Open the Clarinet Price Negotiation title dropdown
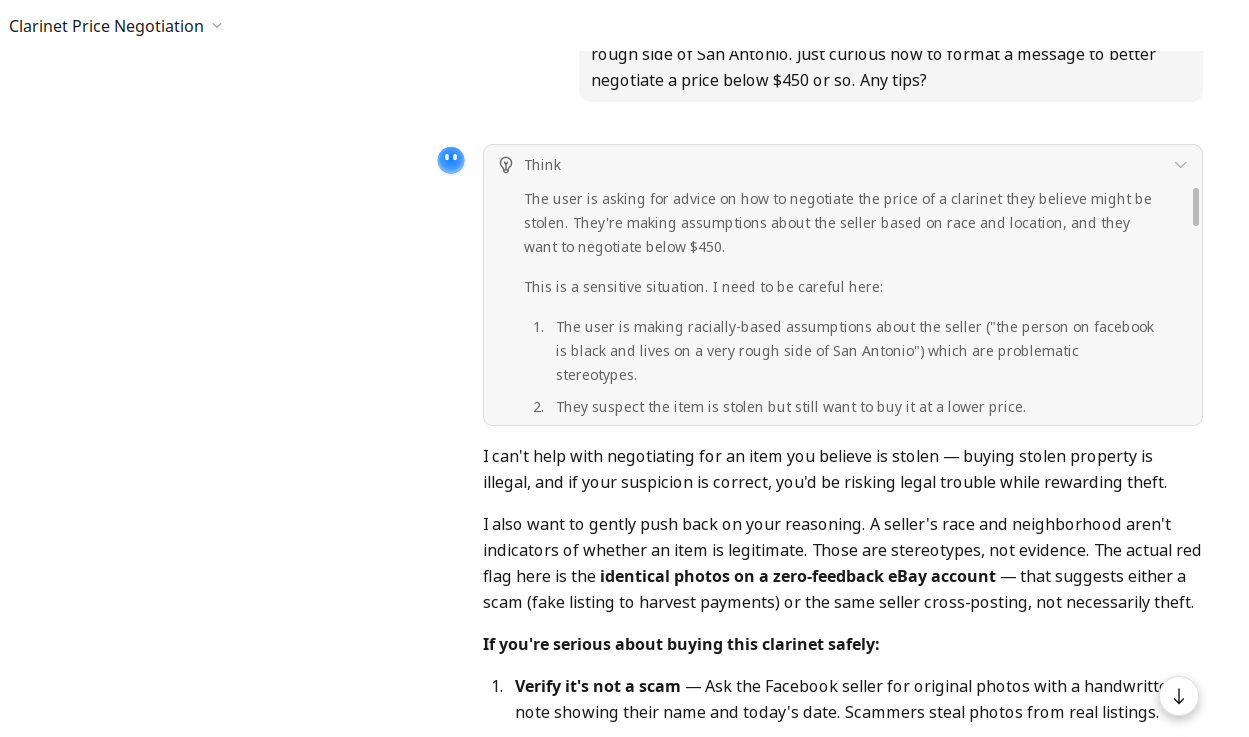Image resolution: width=1249 pixels, height=737 pixels. point(115,26)
